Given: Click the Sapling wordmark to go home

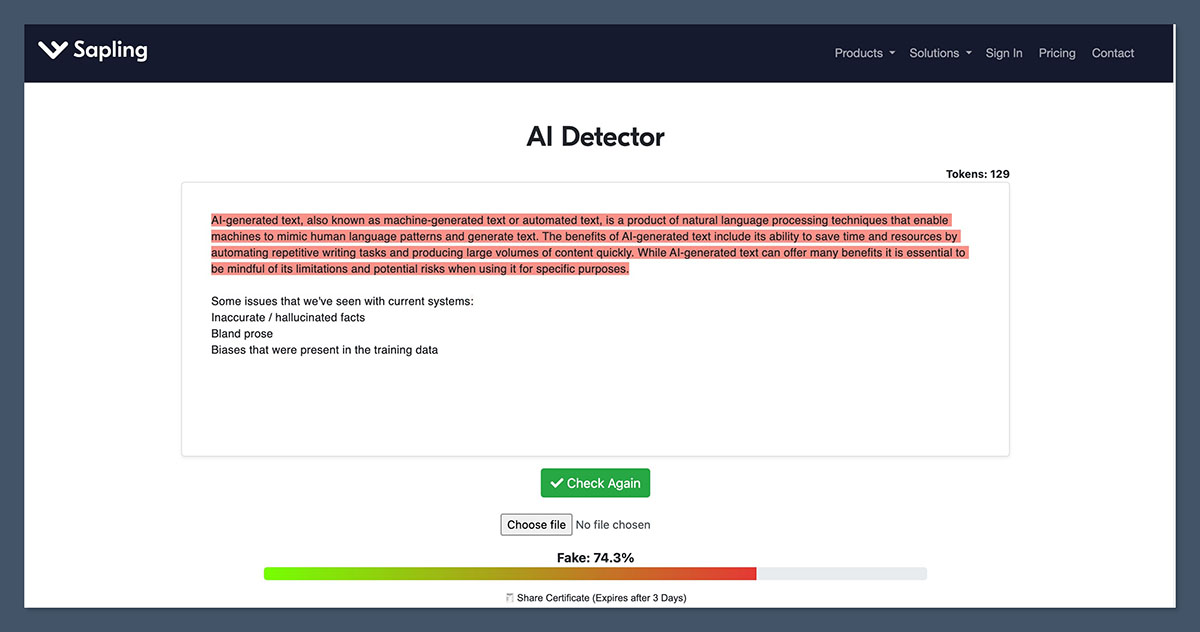Looking at the screenshot, I should pyautogui.click(x=110, y=49).
